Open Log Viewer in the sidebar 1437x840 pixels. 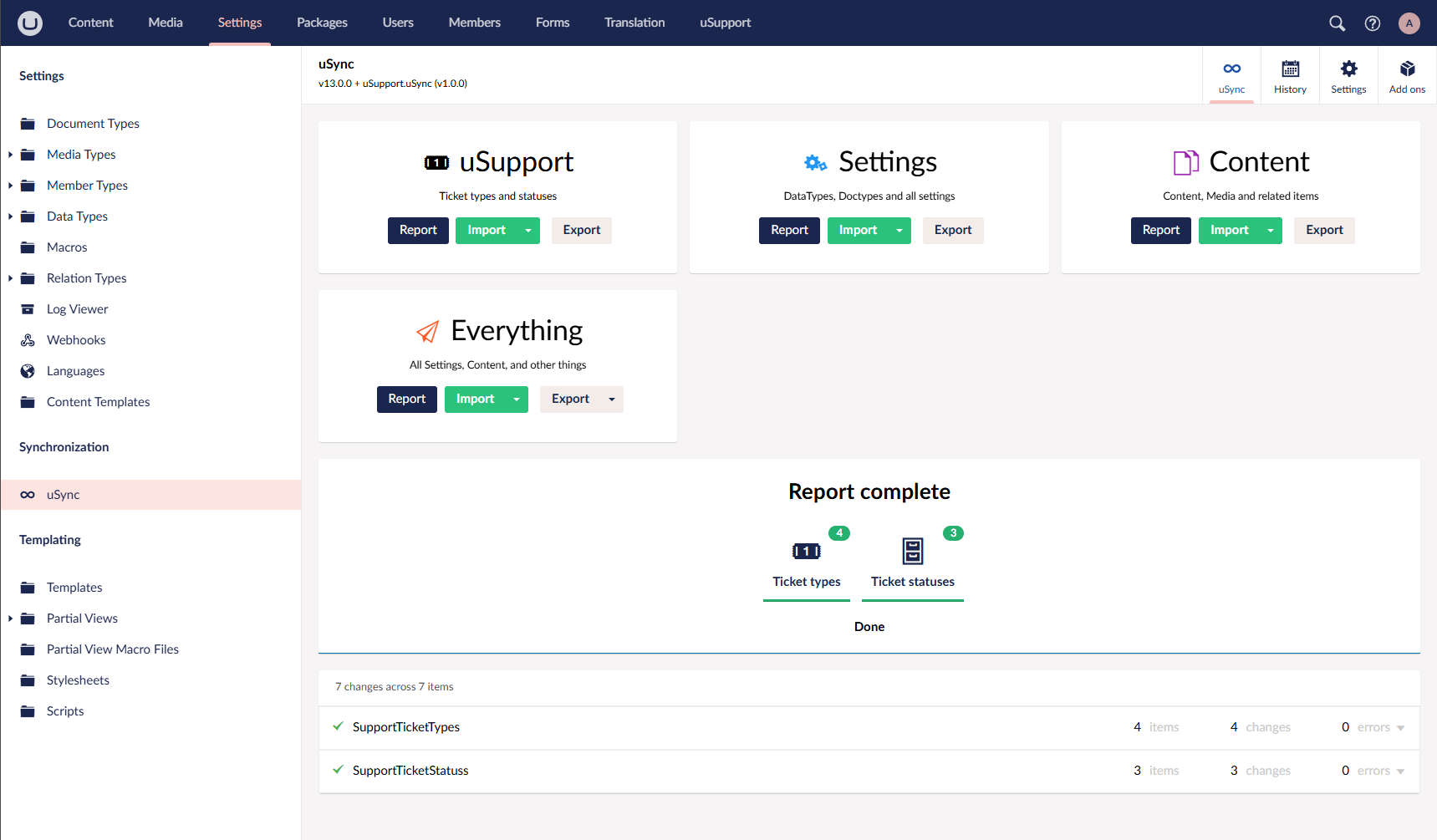(x=77, y=309)
